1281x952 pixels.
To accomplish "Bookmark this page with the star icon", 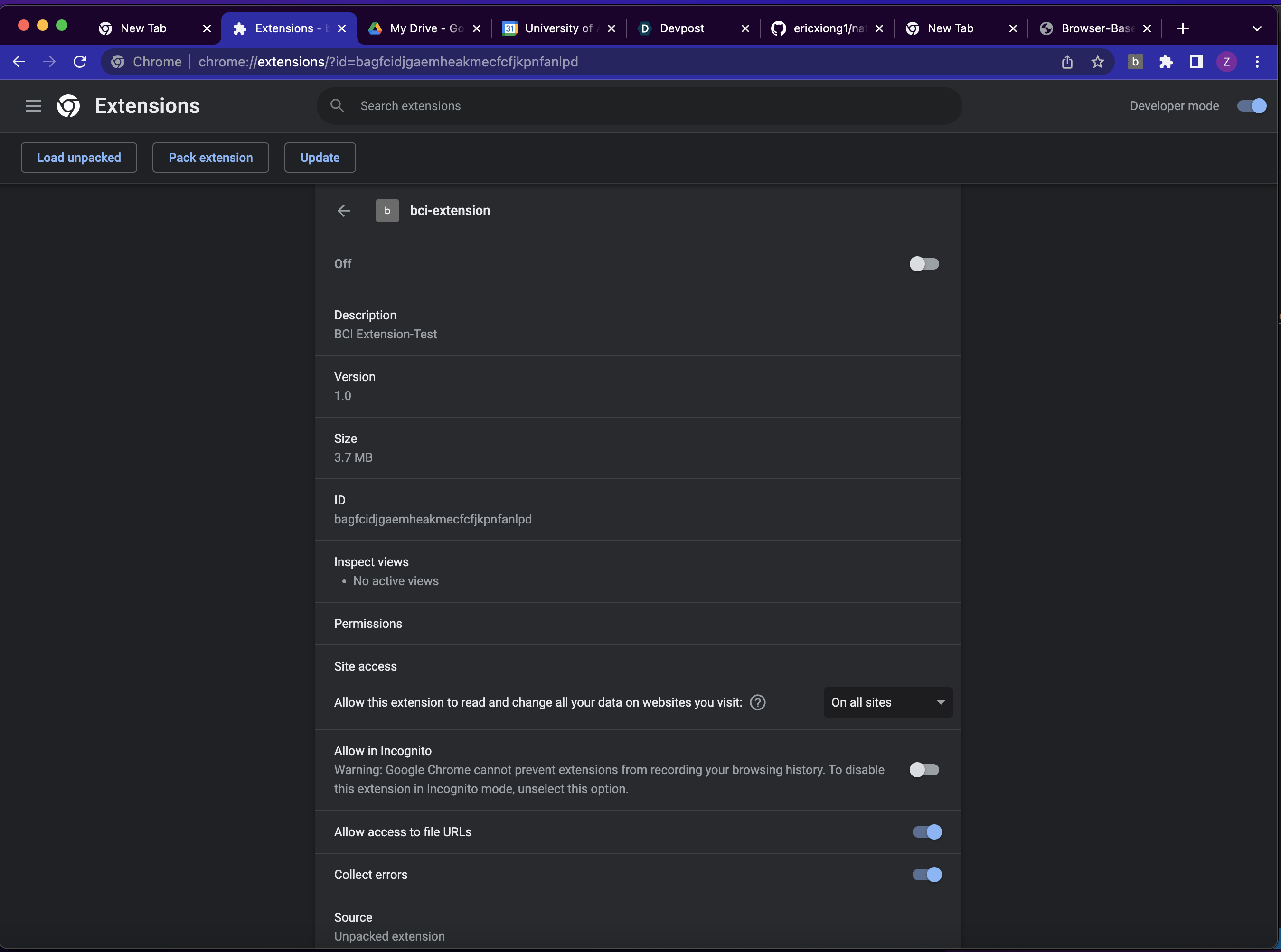I will [x=1098, y=62].
